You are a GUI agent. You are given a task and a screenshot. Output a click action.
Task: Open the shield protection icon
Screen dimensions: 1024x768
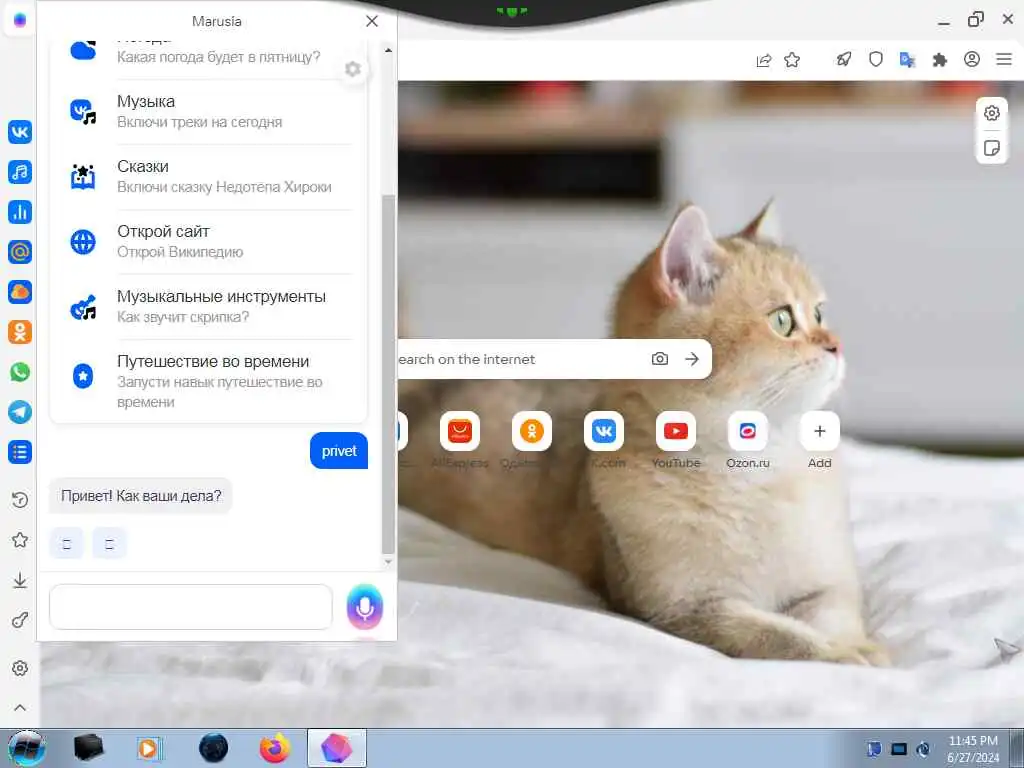876,59
